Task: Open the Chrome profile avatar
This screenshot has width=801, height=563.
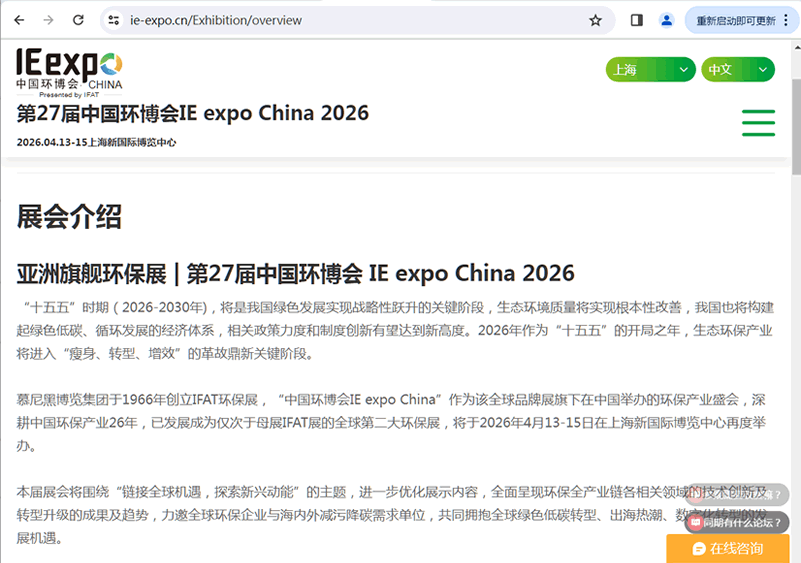Action: 666,20
